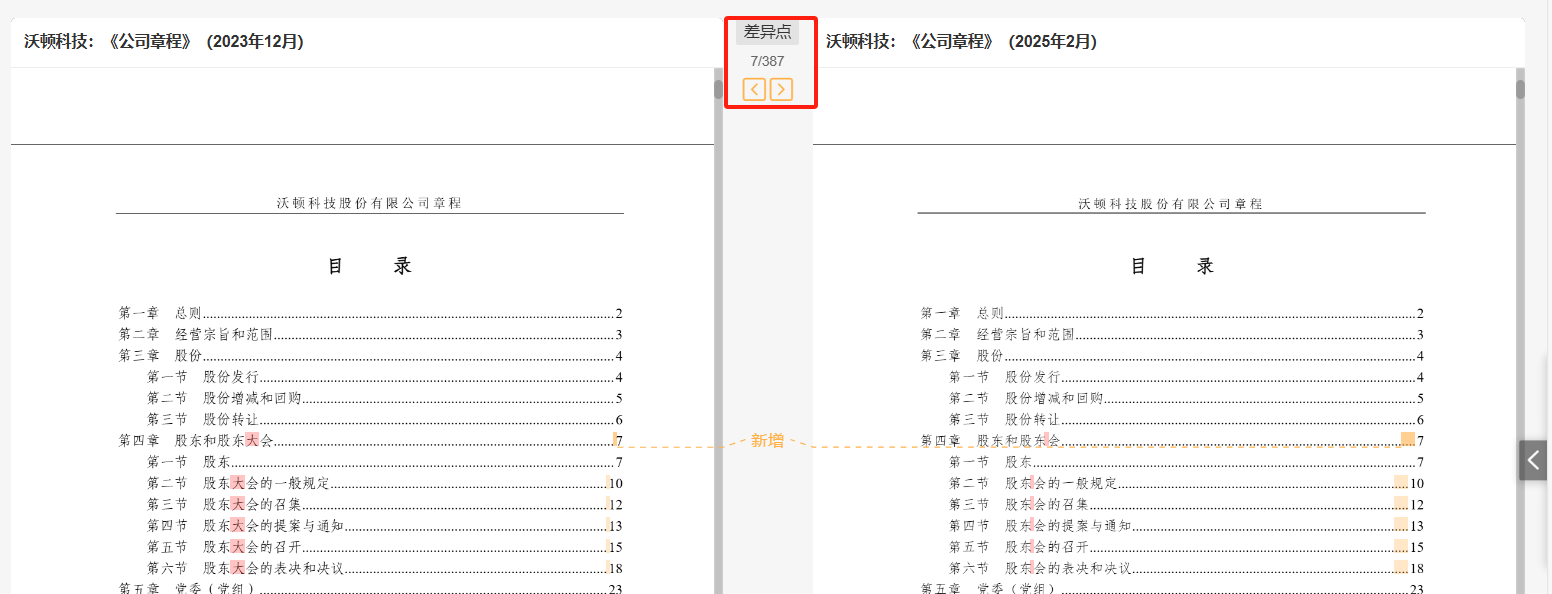Click 第六节 股东会的表决和决议 entry
Screen dimensions: 1552x594
[x=1187, y=568]
